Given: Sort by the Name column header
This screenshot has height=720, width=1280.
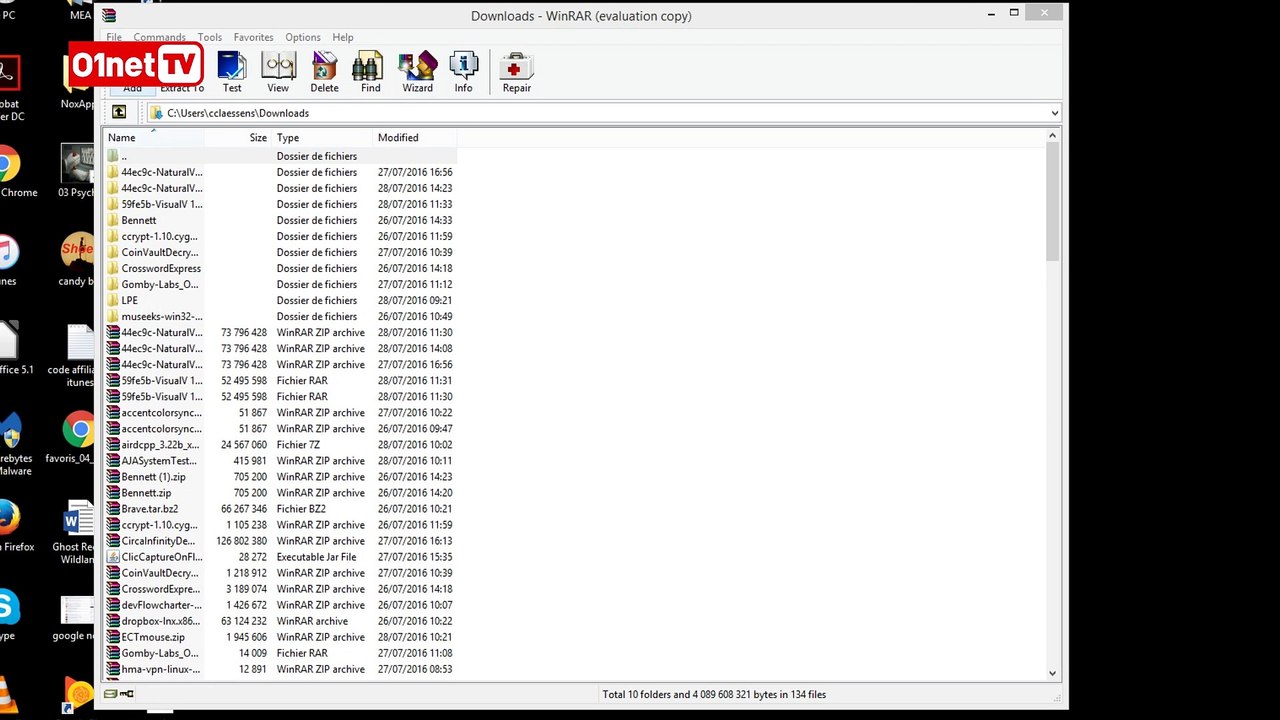Looking at the screenshot, I should click(x=155, y=138).
